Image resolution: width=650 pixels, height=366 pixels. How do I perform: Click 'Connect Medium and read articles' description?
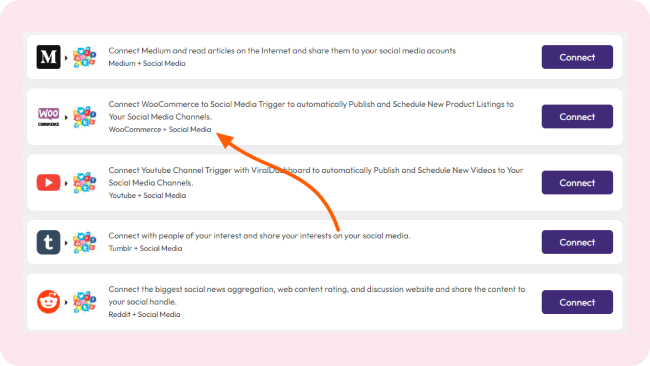pos(282,51)
